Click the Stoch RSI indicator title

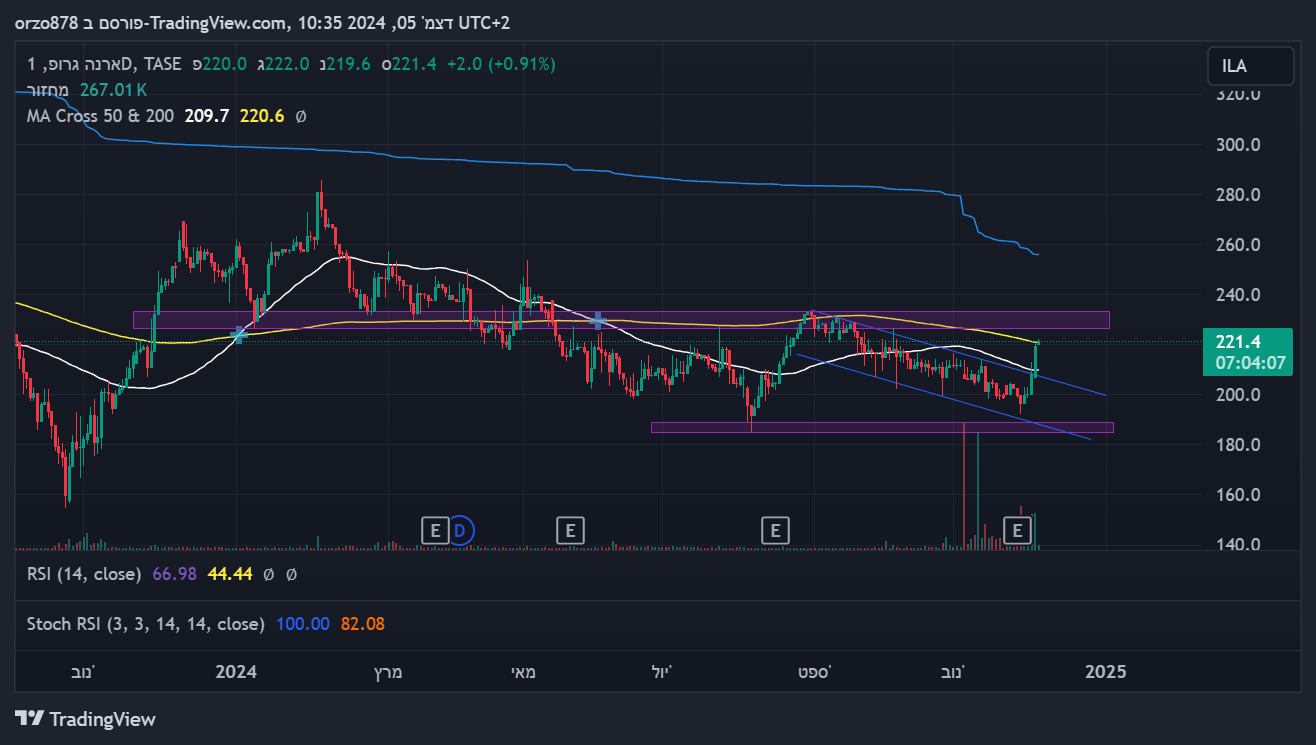[x=146, y=624]
